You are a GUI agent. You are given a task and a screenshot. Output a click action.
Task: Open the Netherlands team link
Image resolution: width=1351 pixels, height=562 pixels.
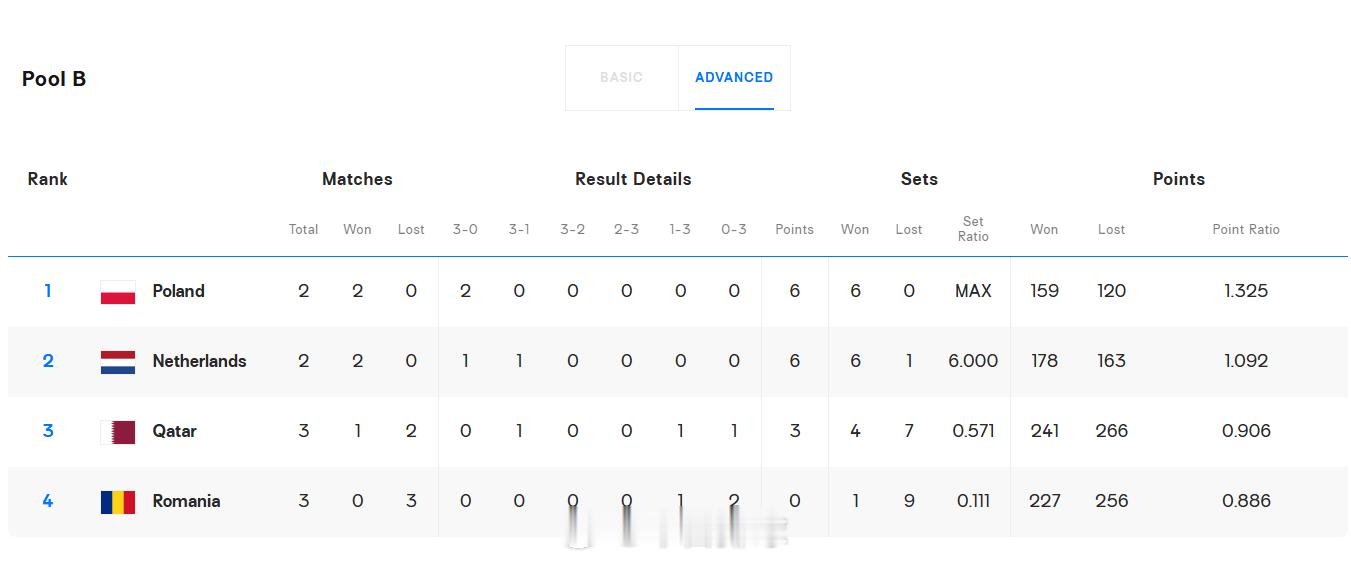point(199,361)
